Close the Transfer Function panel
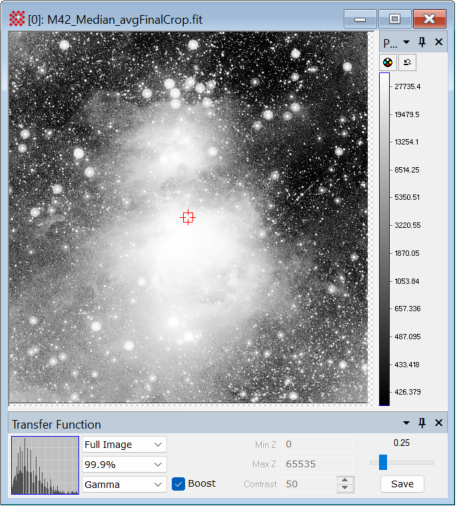The height and width of the screenshot is (506, 456). point(439,423)
